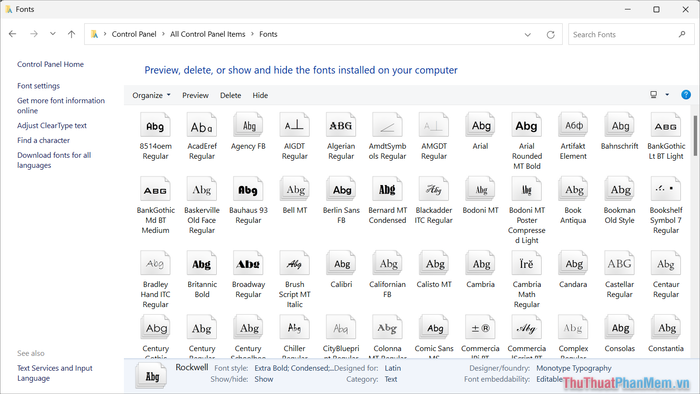Select the Brush Script MT Italic icon
The width and height of the screenshot is (700, 394).
tap(294, 264)
